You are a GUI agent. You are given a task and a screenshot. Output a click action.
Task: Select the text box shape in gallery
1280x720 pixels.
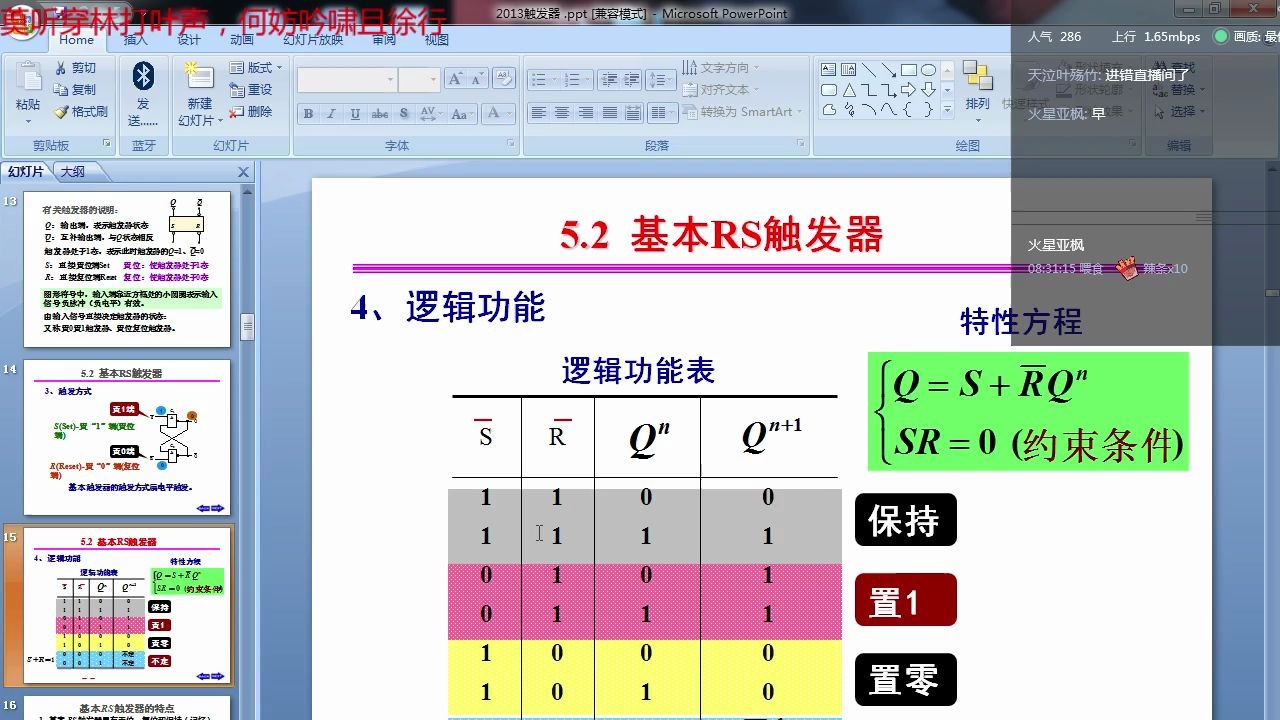pos(829,70)
